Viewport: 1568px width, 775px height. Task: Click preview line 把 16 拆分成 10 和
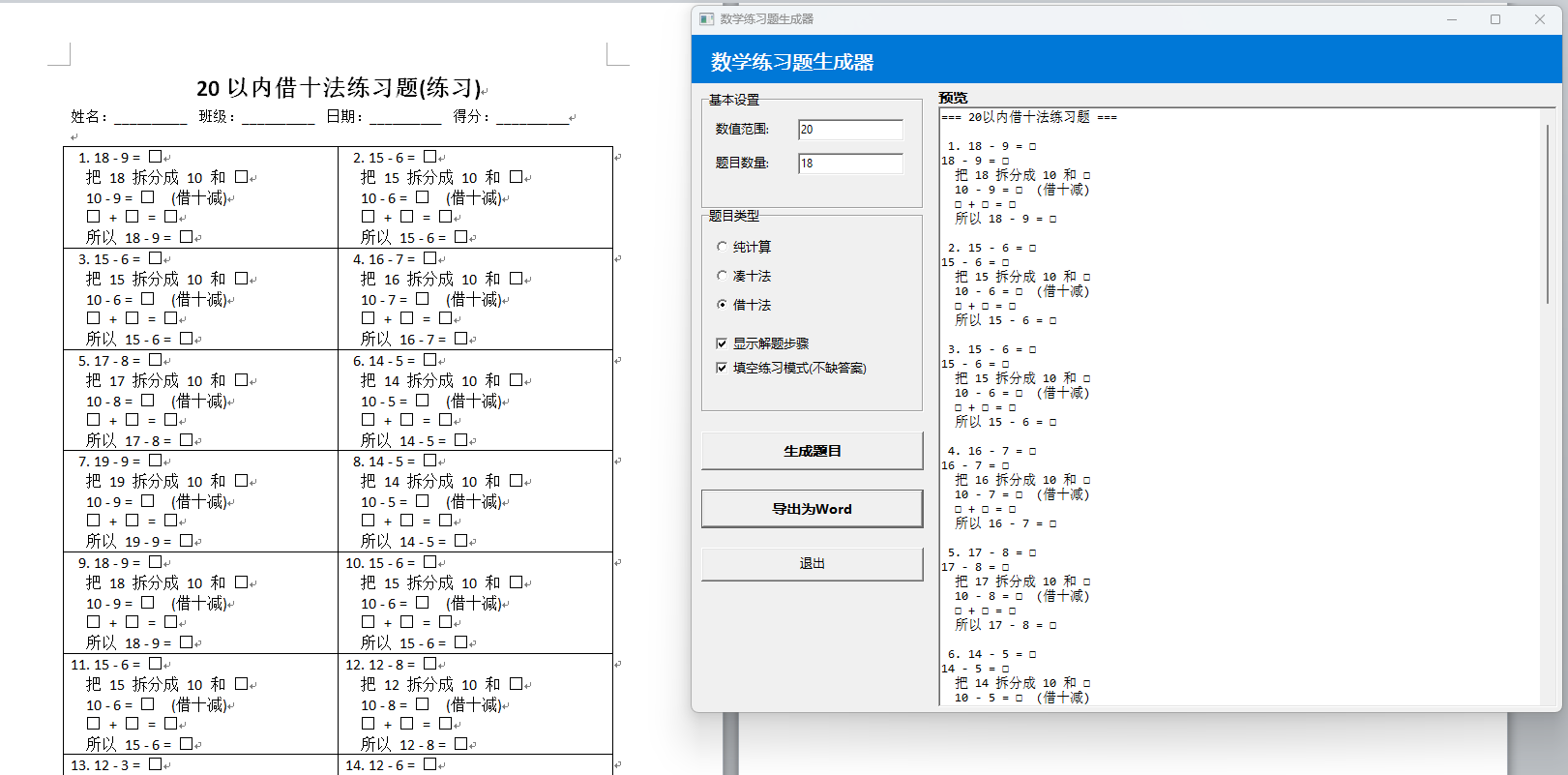click(1022, 480)
